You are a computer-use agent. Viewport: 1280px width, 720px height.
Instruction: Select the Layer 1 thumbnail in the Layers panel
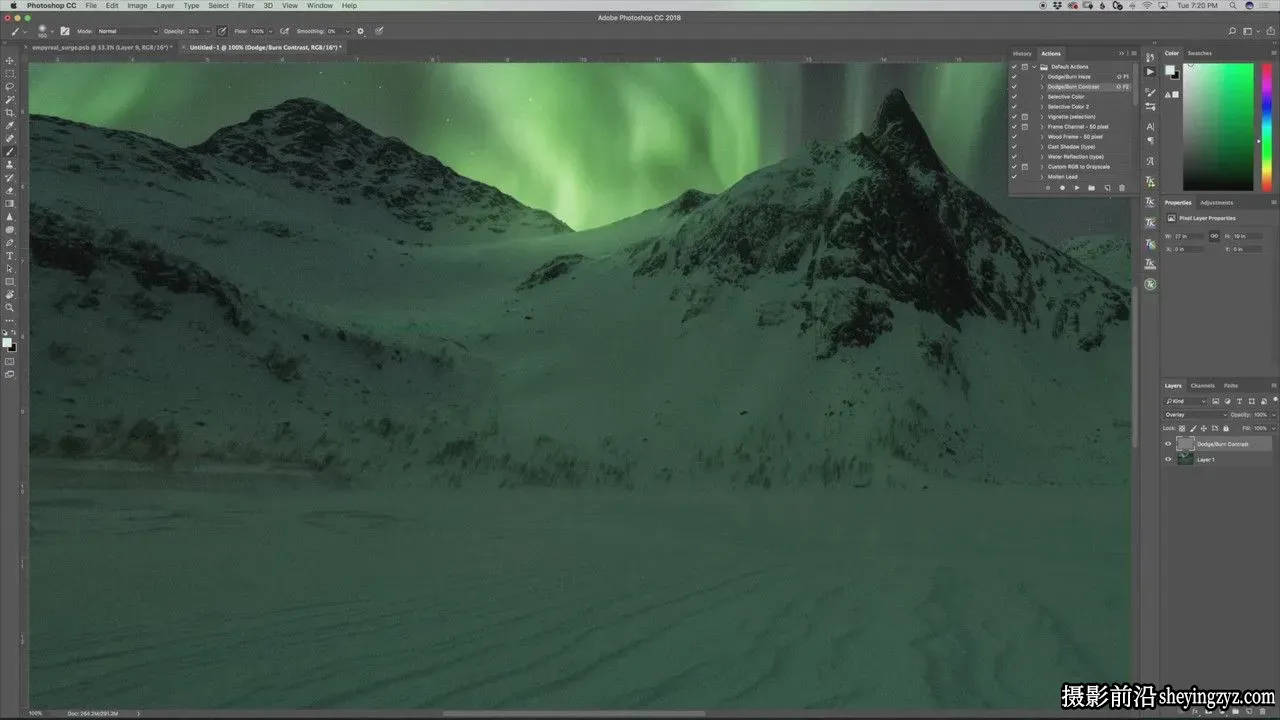click(1186, 459)
